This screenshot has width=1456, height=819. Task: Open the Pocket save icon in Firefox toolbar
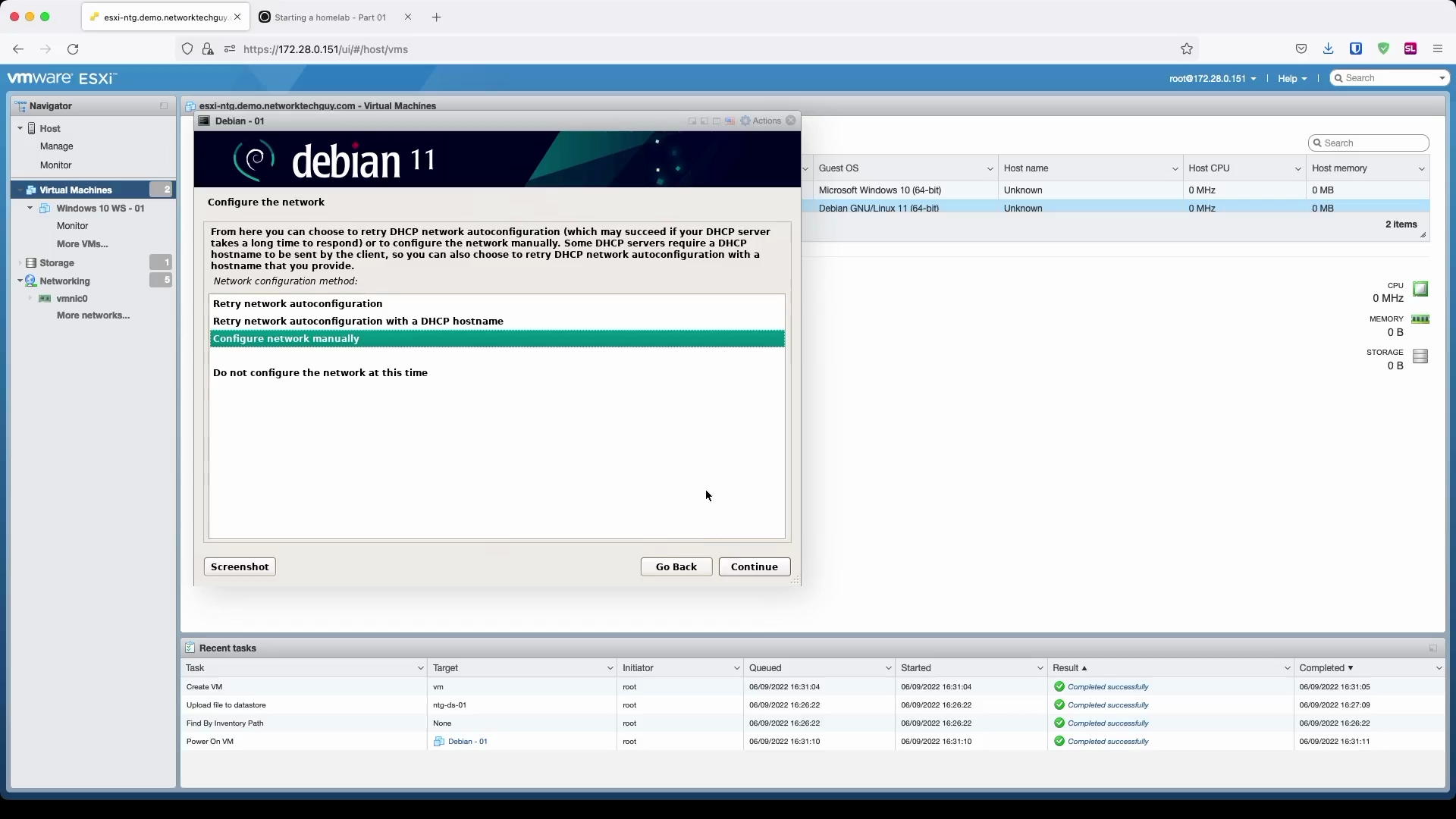(x=1301, y=49)
